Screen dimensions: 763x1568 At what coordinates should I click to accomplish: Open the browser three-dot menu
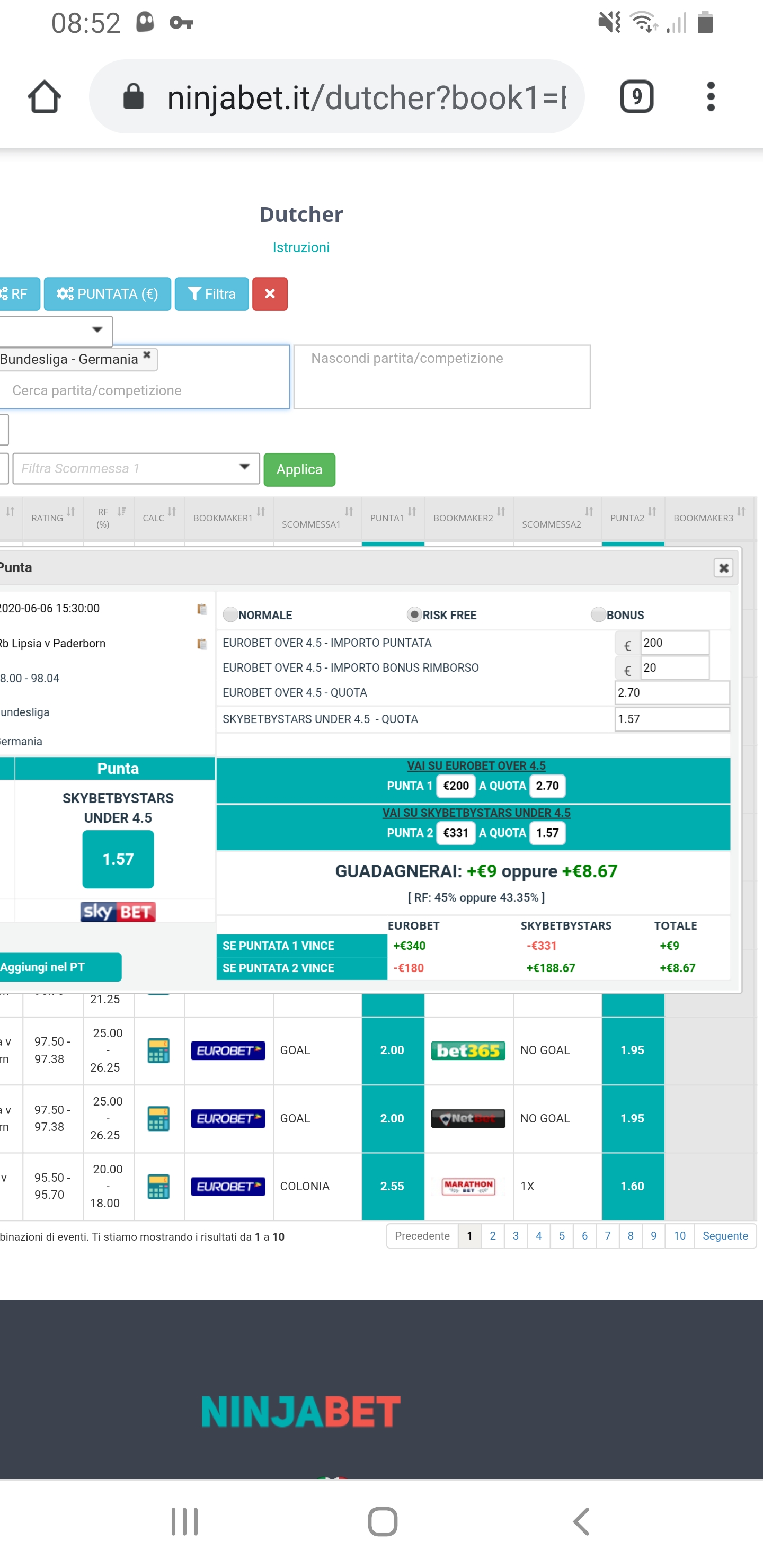pos(711,97)
